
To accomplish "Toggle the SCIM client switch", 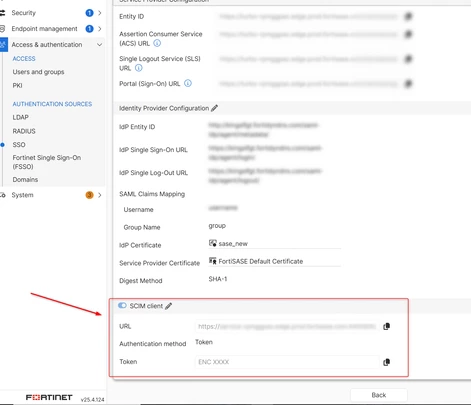I will pos(122,305).
